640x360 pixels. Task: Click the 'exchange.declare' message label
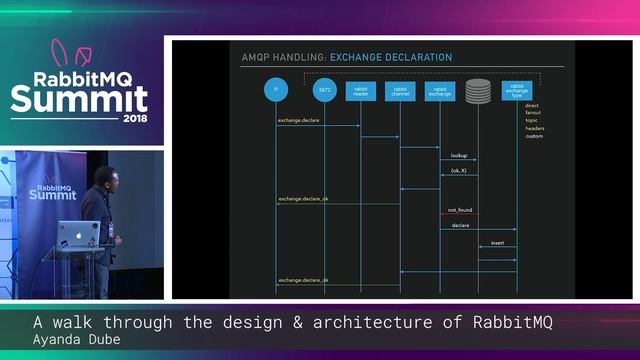click(298, 120)
